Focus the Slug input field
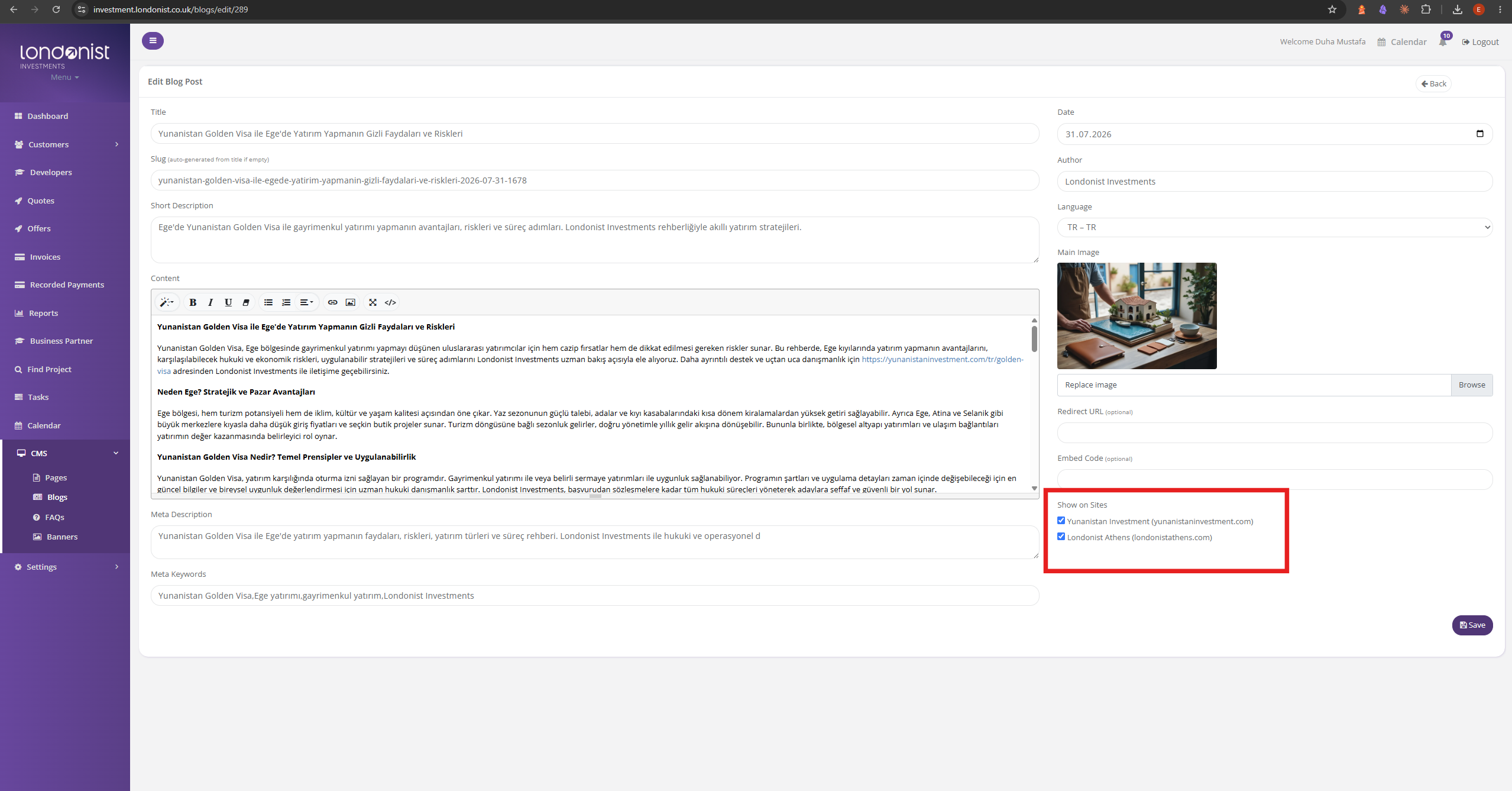 595,180
